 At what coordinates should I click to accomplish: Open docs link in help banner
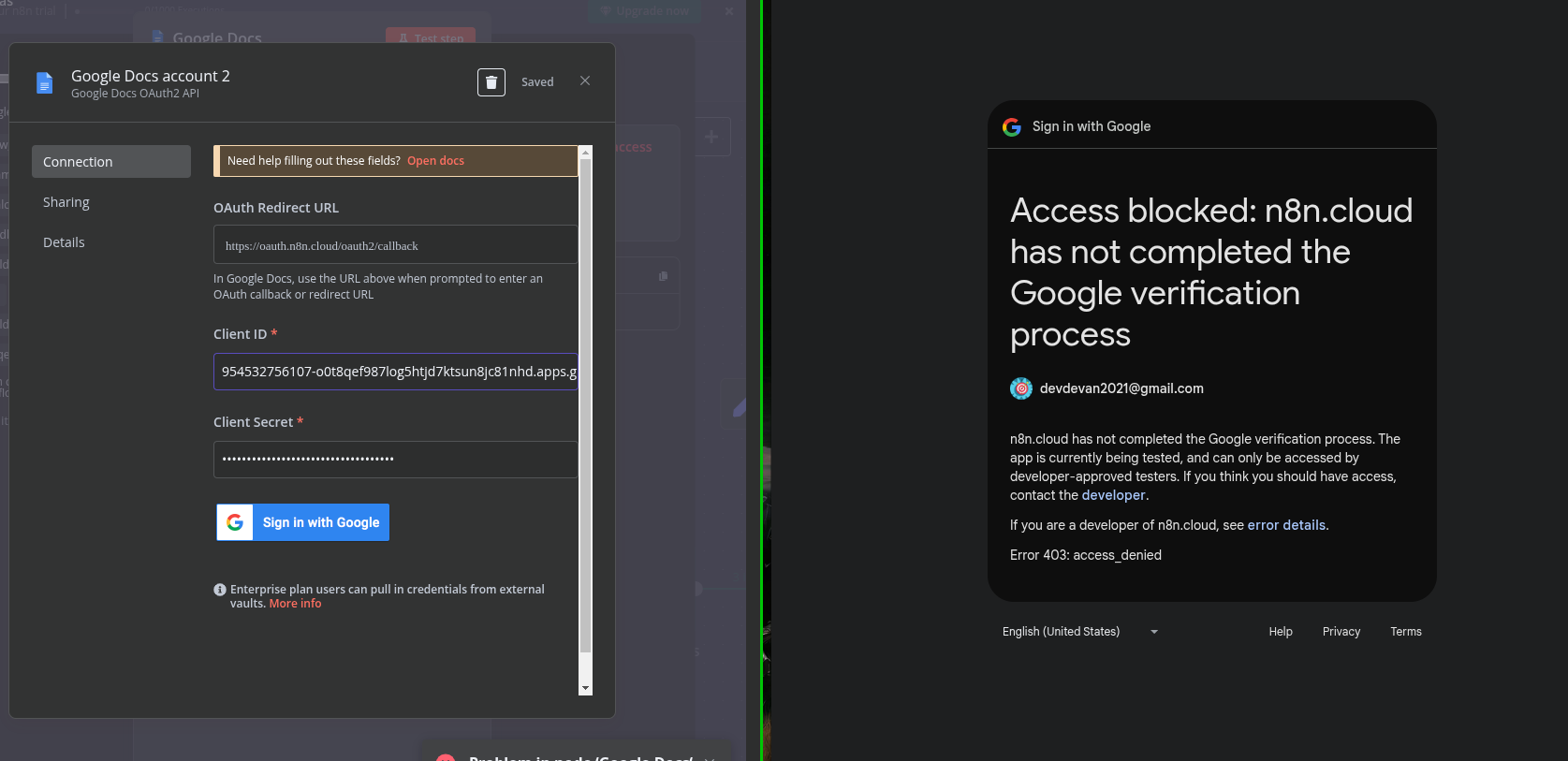point(435,161)
